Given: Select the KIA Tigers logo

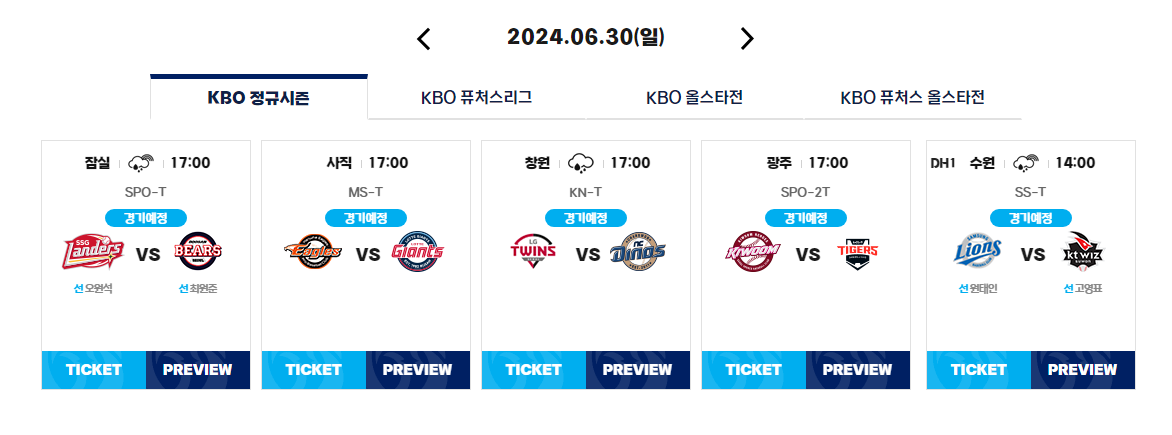Looking at the screenshot, I should click(x=857, y=254).
